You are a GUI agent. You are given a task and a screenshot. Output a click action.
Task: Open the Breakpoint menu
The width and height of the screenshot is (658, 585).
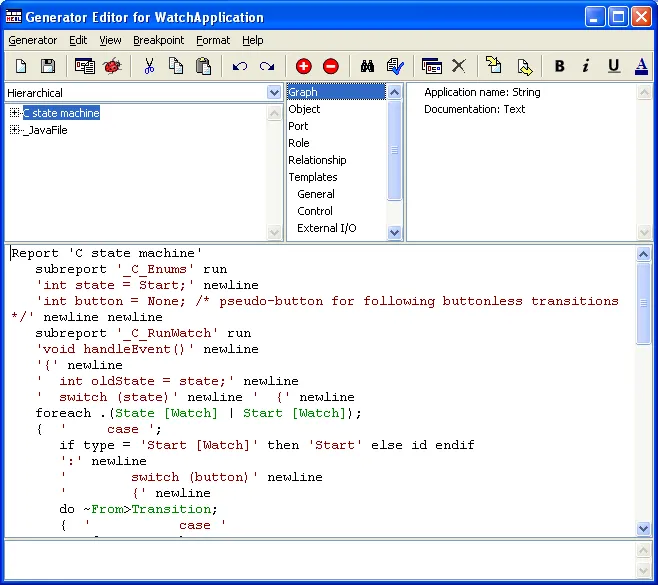158,40
